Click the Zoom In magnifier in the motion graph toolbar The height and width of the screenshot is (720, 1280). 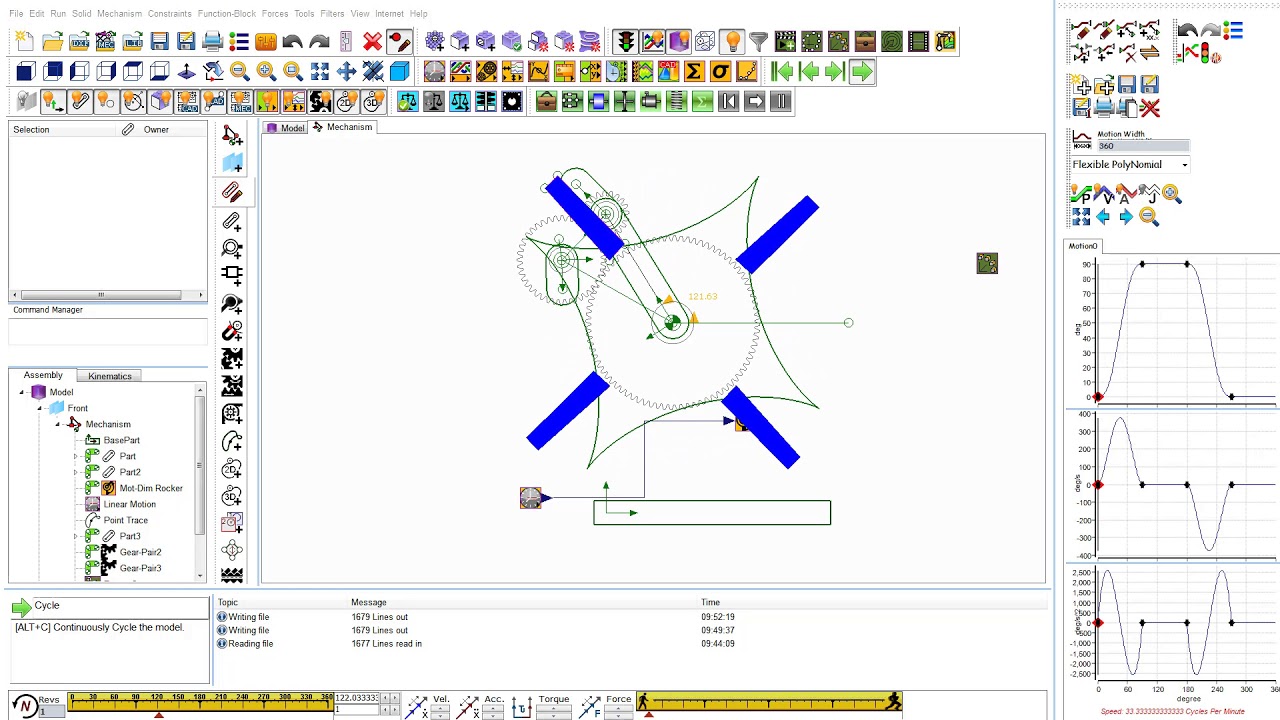click(x=1171, y=194)
